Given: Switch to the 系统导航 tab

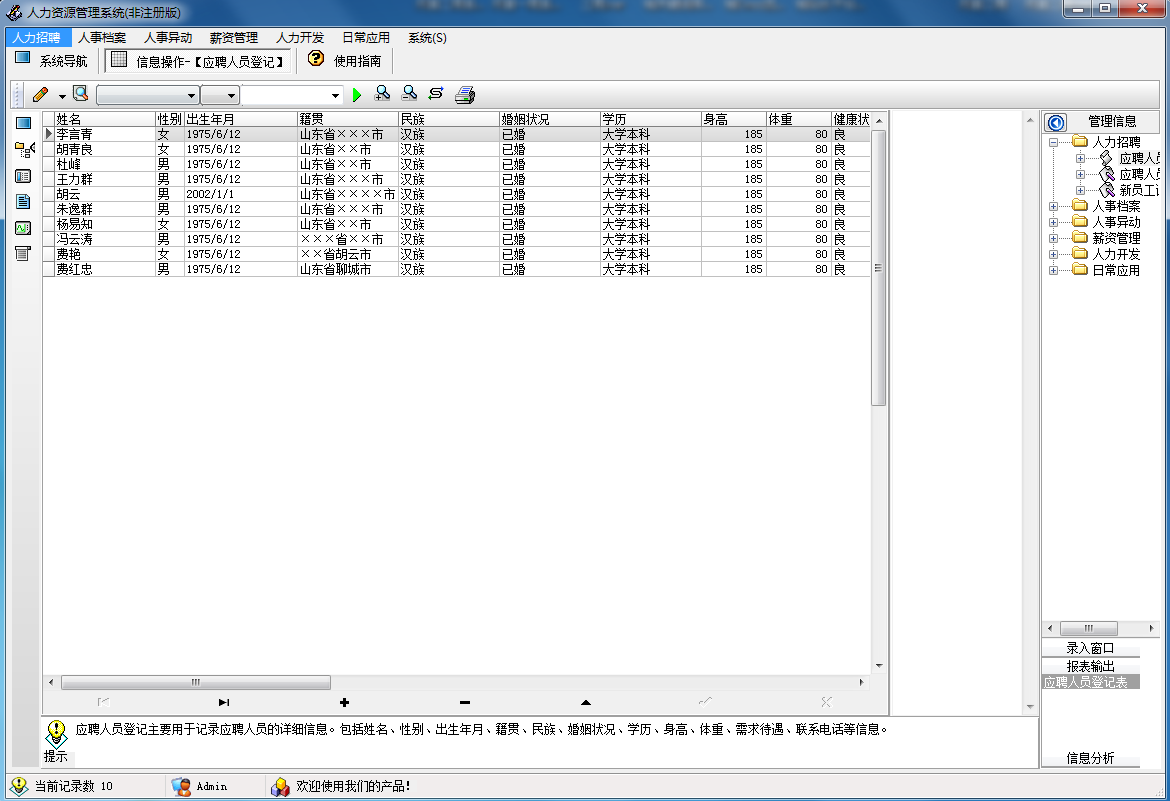Looking at the screenshot, I should (52, 60).
